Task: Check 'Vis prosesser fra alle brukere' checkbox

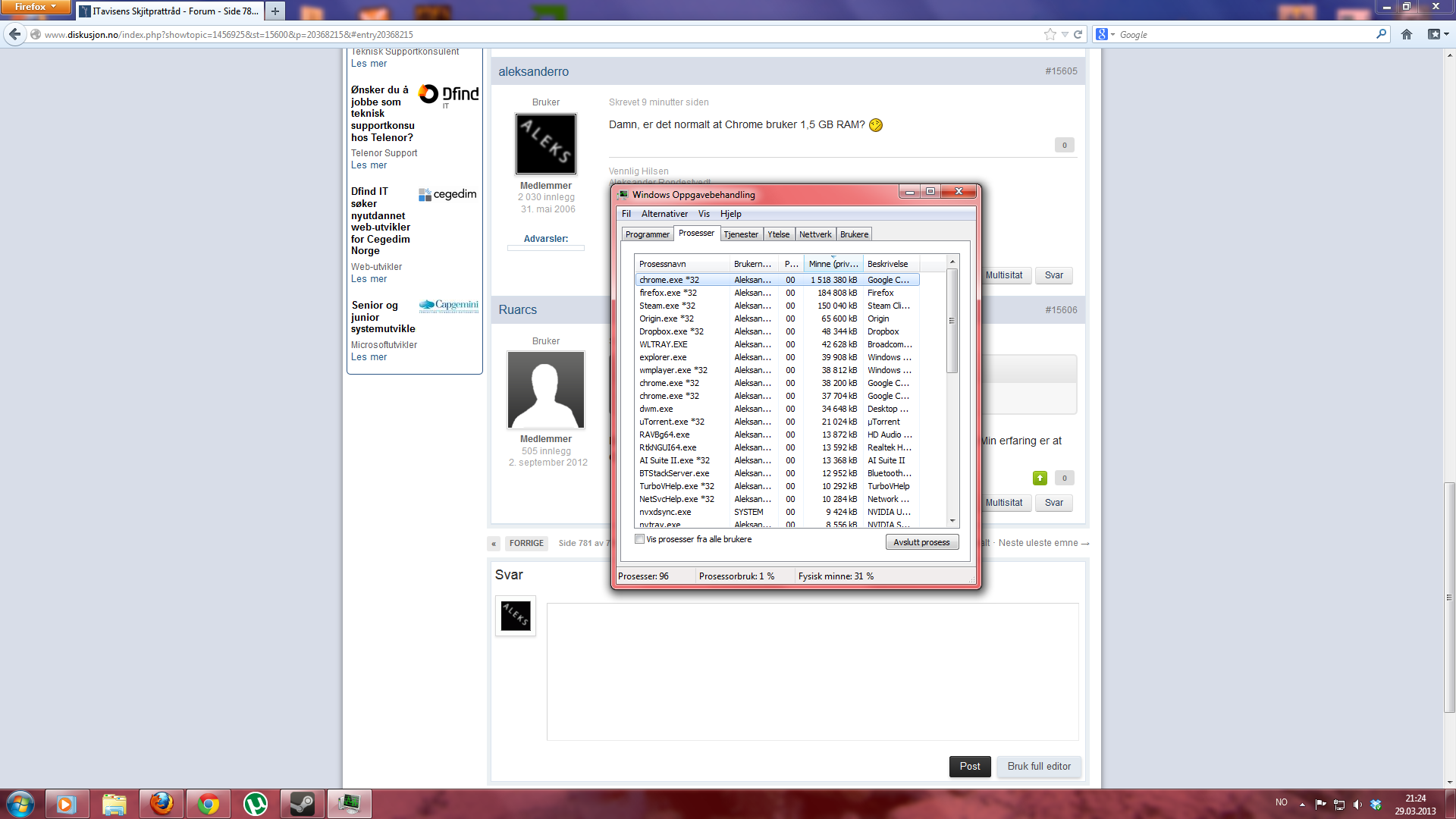Action: pyautogui.click(x=640, y=539)
